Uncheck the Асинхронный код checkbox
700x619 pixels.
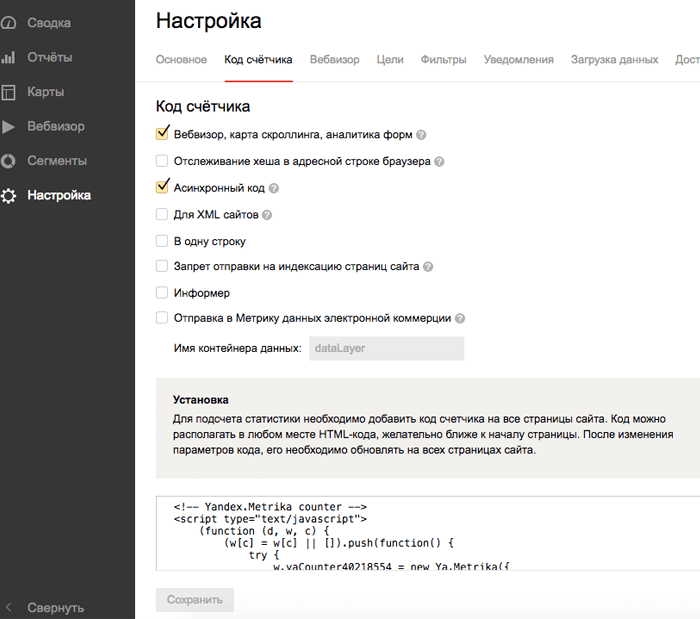pos(162,187)
